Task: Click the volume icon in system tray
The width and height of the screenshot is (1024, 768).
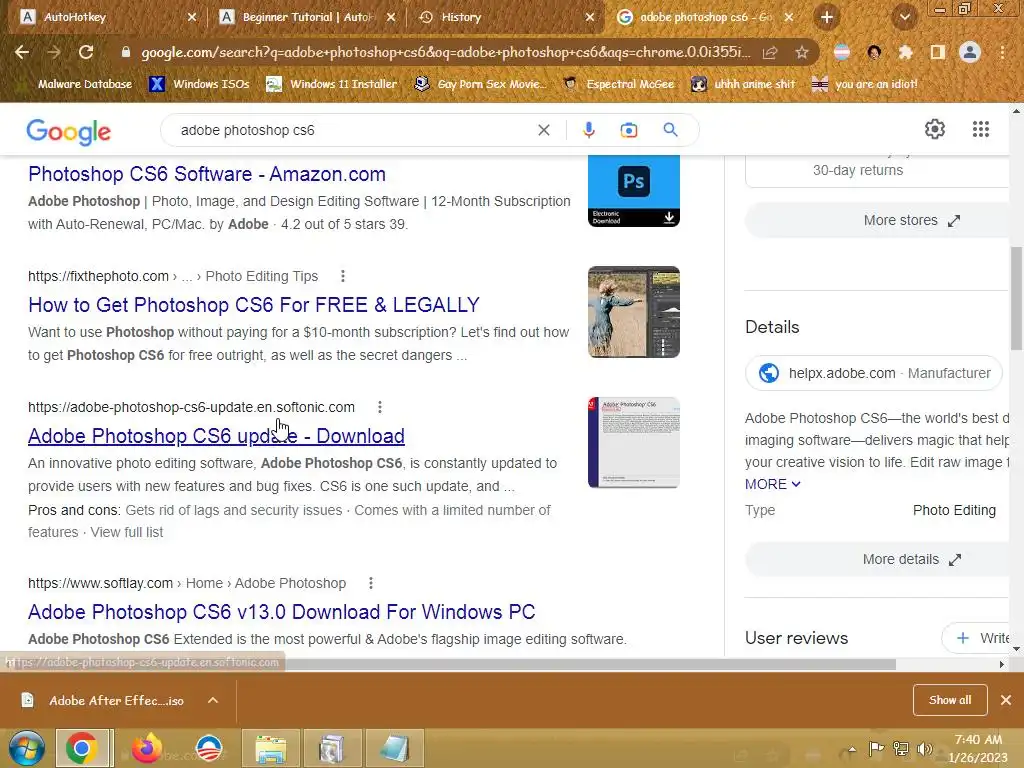Action: tap(924, 749)
